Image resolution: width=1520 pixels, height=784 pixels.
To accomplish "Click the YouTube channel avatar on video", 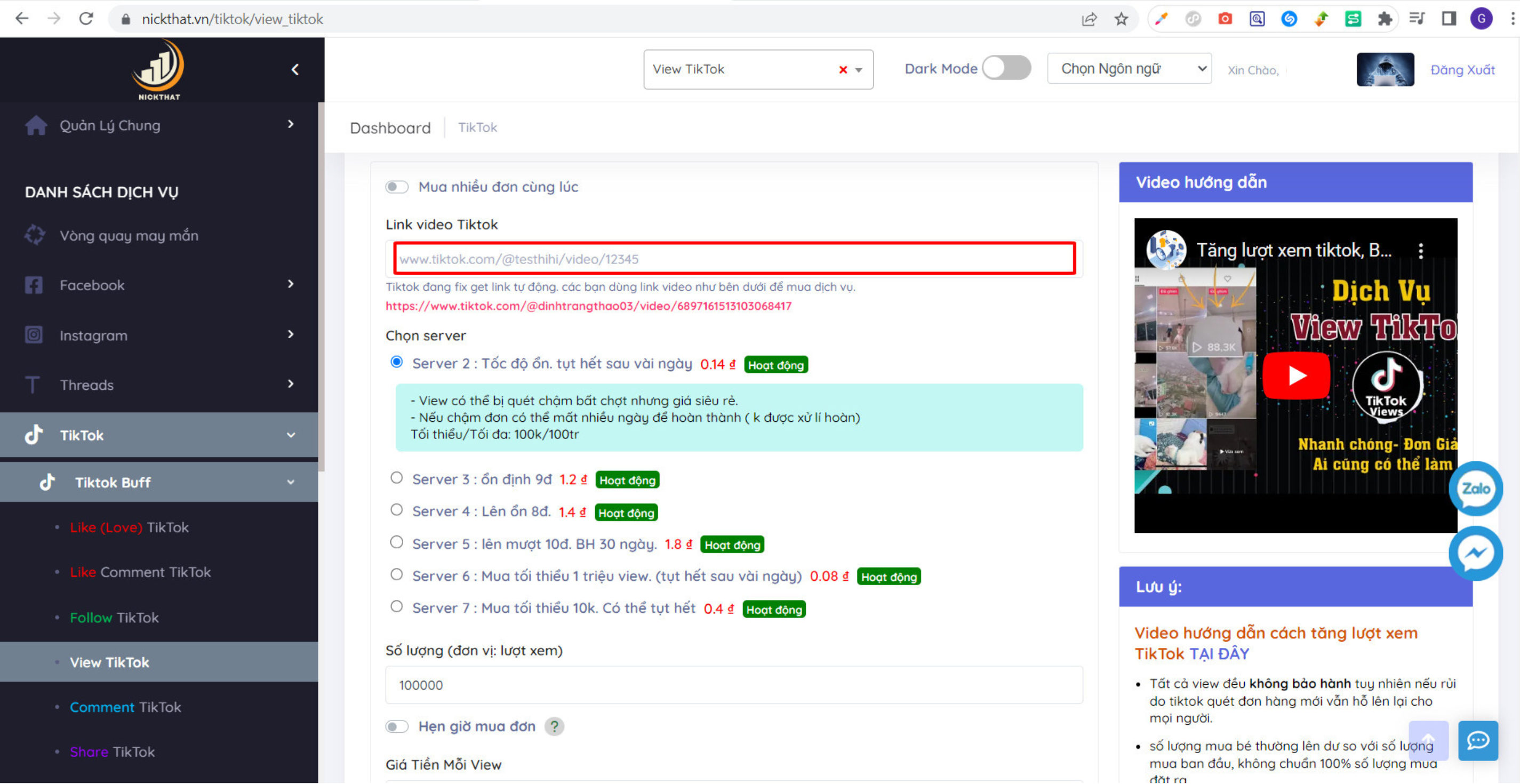I will click(x=1166, y=250).
